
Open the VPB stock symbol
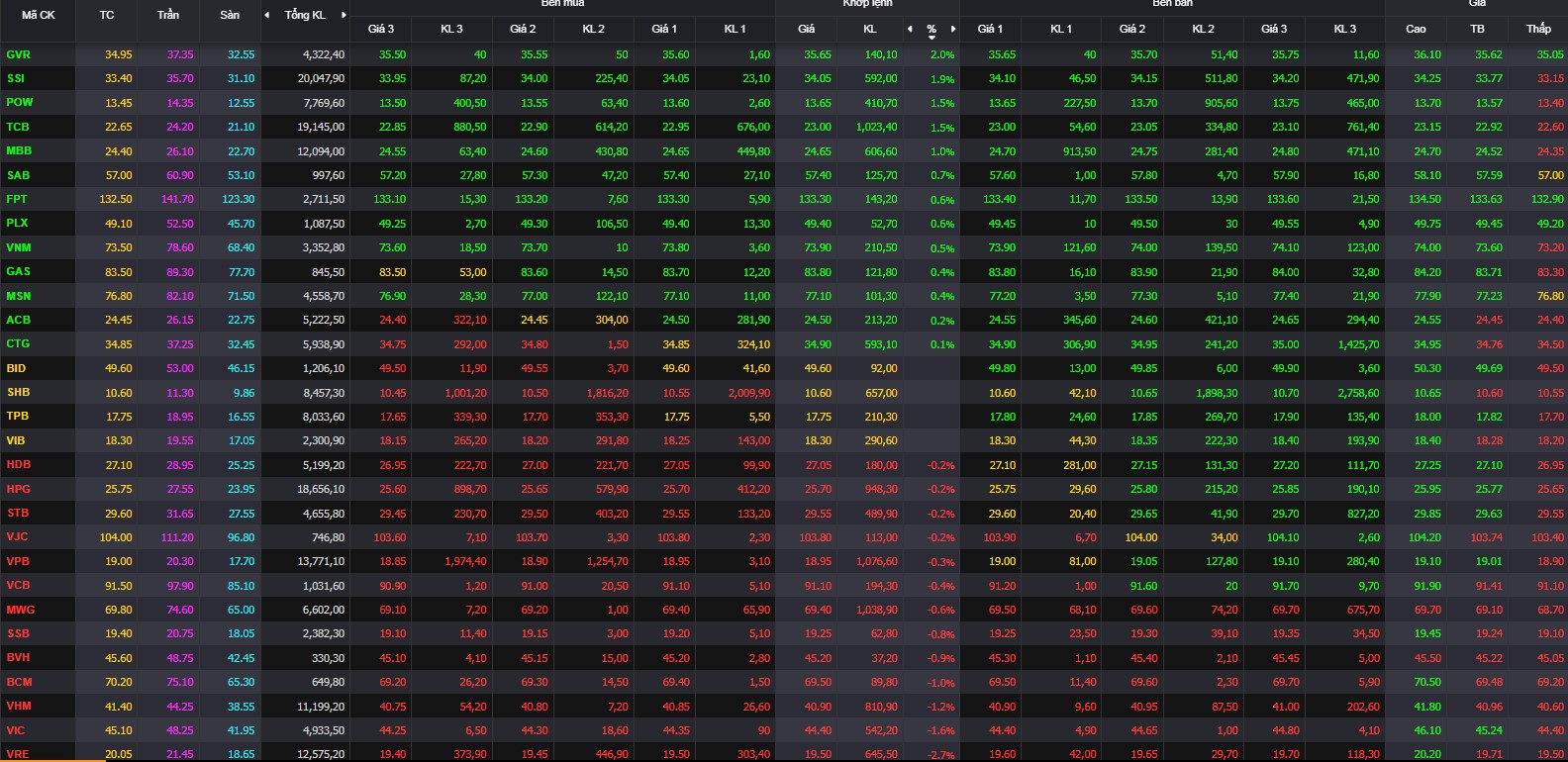[x=18, y=561]
